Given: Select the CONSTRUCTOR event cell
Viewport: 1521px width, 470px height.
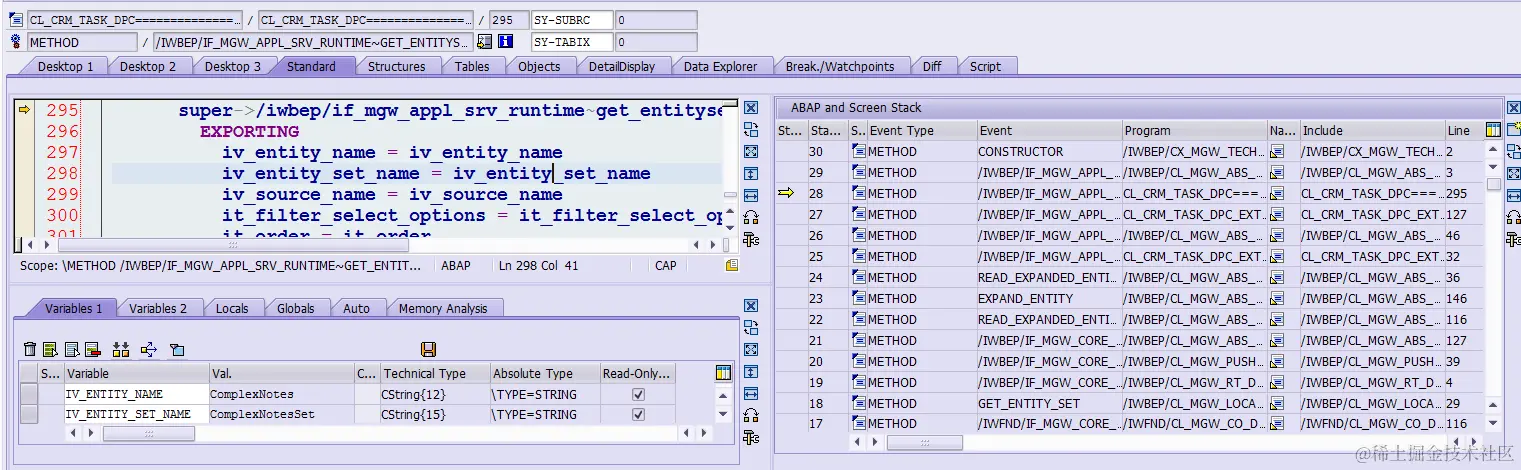Looking at the screenshot, I should [1049, 152].
